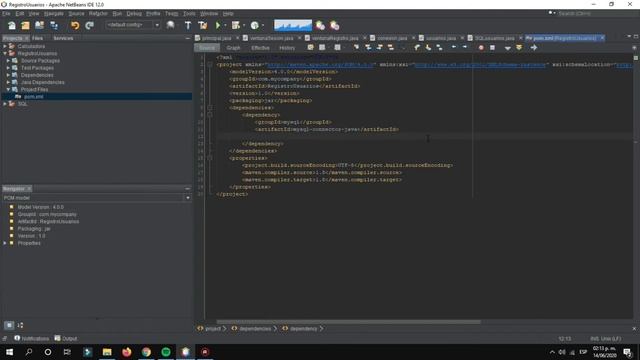The height and width of the screenshot is (360, 640).
Task: Toggle the filter button below Navigator list
Action: click(x=9, y=325)
